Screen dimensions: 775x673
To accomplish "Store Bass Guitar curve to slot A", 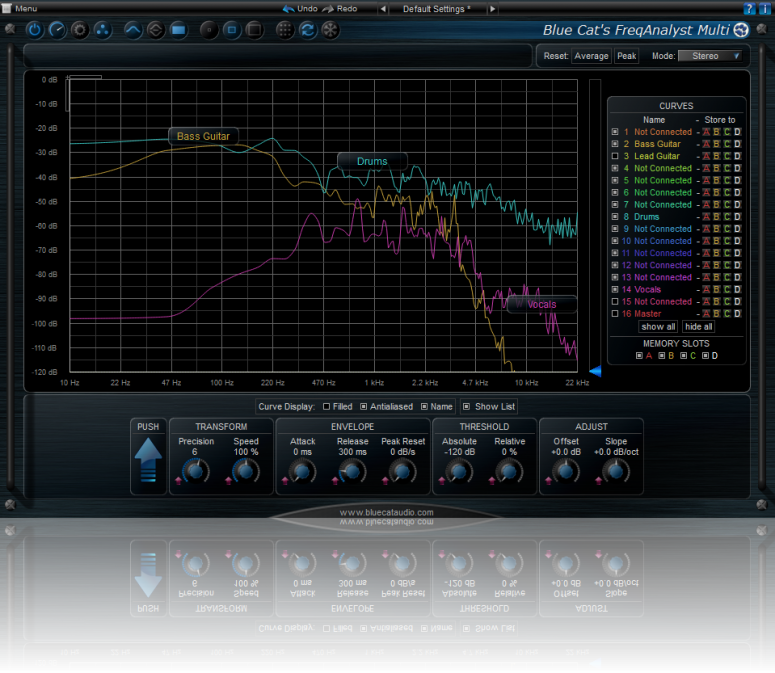I will pyautogui.click(x=705, y=144).
